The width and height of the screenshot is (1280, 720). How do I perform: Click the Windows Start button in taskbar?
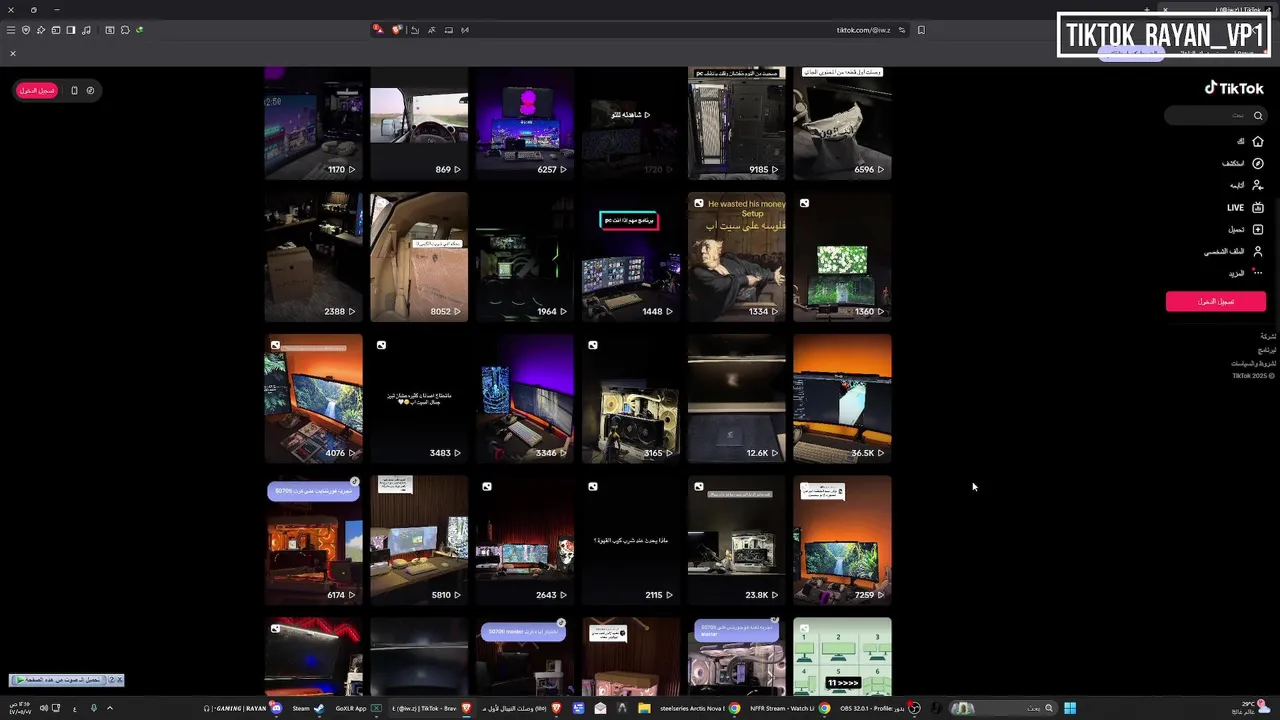(x=1070, y=708)
